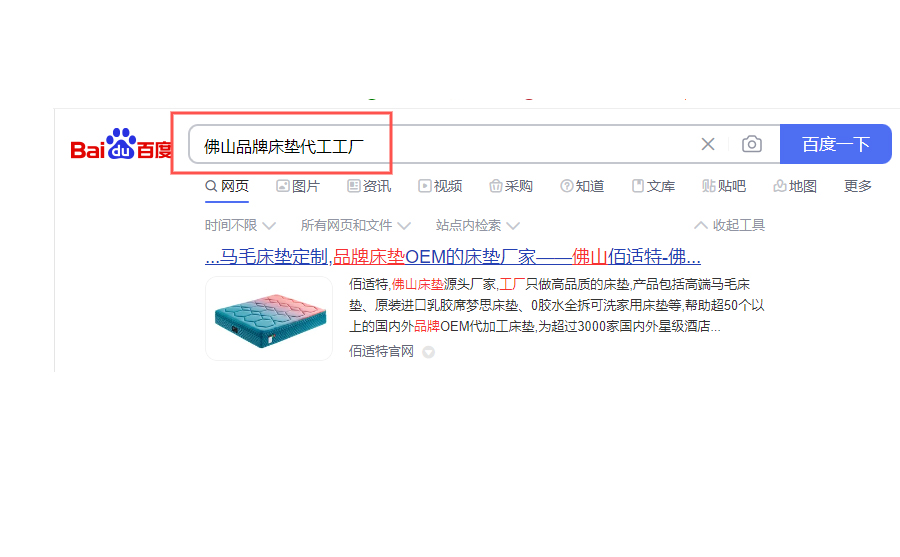This screenshot has height=557, width=900.
Task: Show 更多 additional search categories
Action: tap(858, 186)
